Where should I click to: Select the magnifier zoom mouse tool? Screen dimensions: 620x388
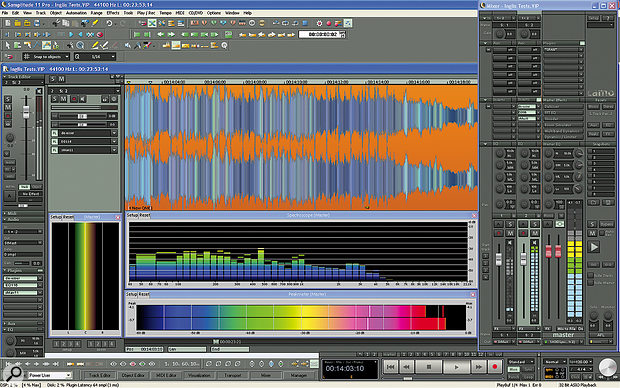pyautogui.click(x=80, y=46)
